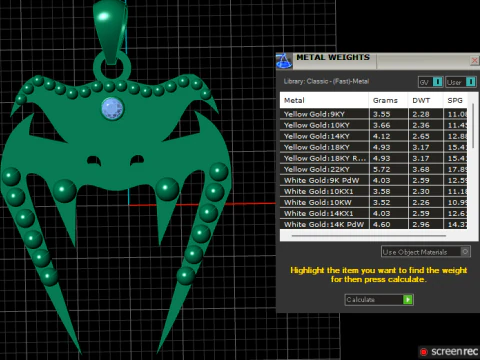480x360 pixels.
Task: Sort by the Metal column header
Action: tap(324, 100)
